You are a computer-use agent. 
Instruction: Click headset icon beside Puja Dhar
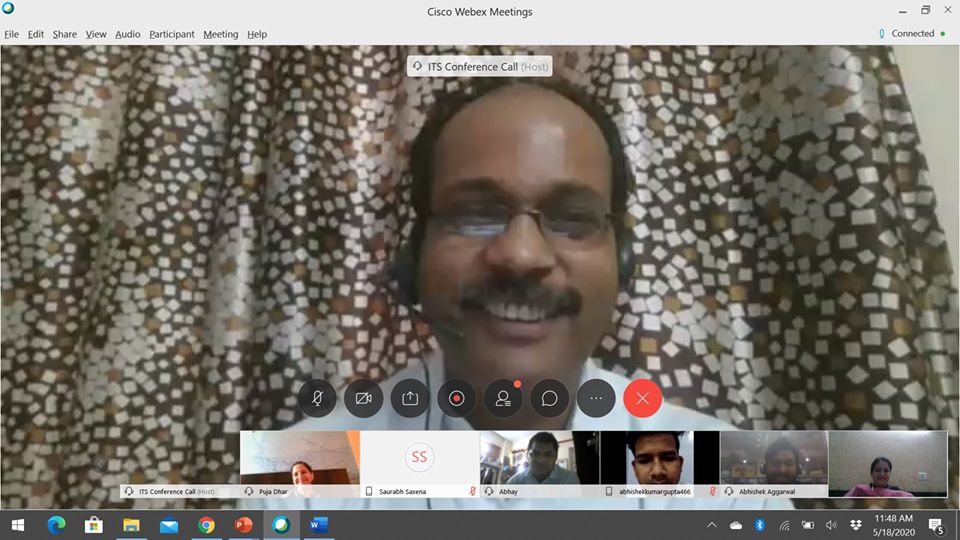pyautogui.click(x=249, y=491)
